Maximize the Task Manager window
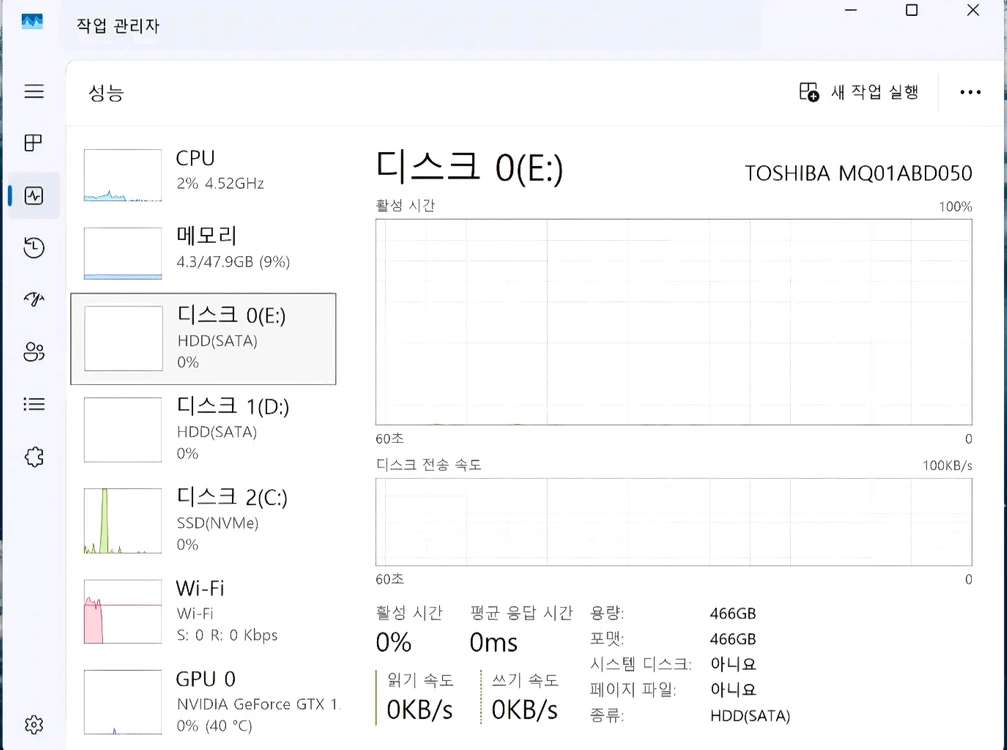Screen dimensions: 1007x750 click(x=911, y=10)
